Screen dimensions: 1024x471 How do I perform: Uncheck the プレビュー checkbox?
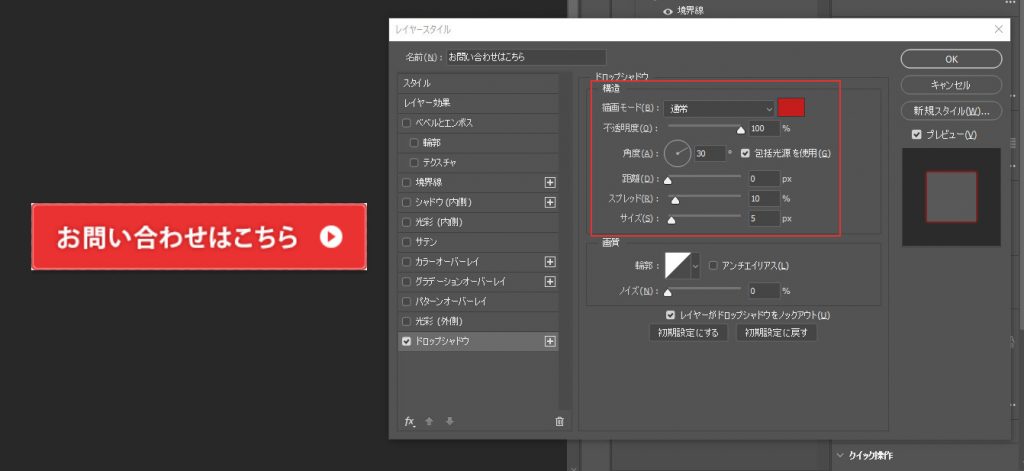916,135
